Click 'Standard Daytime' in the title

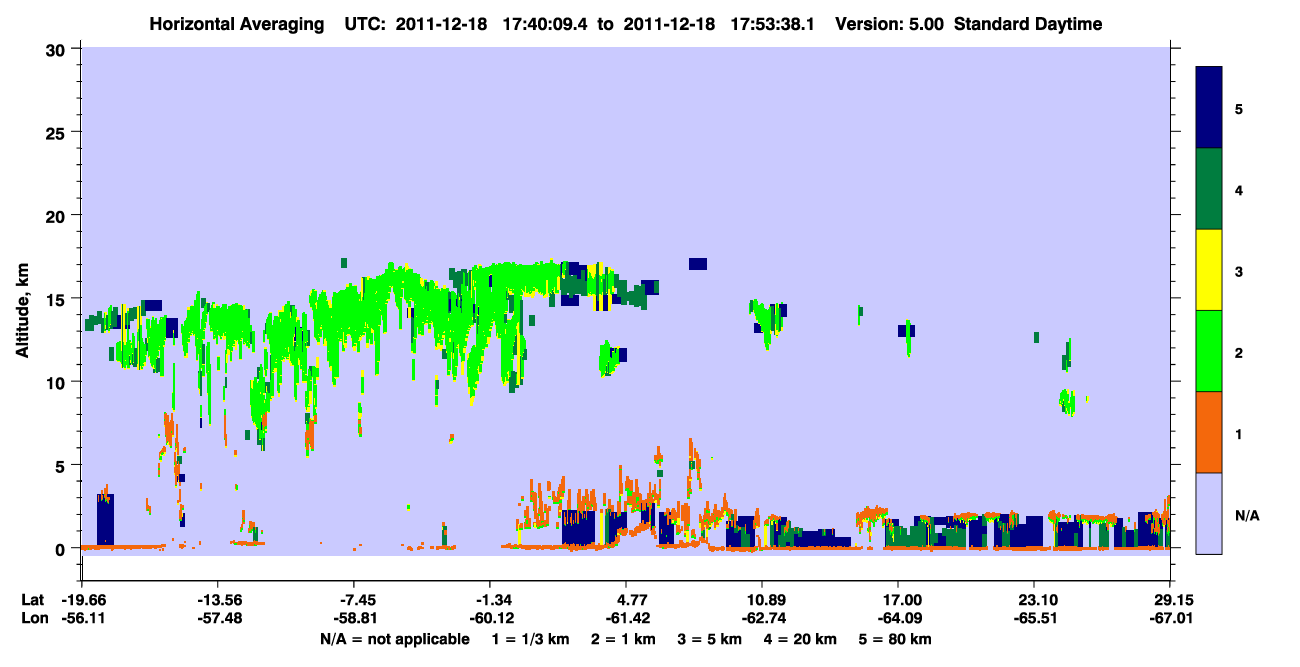point(1029,24)
